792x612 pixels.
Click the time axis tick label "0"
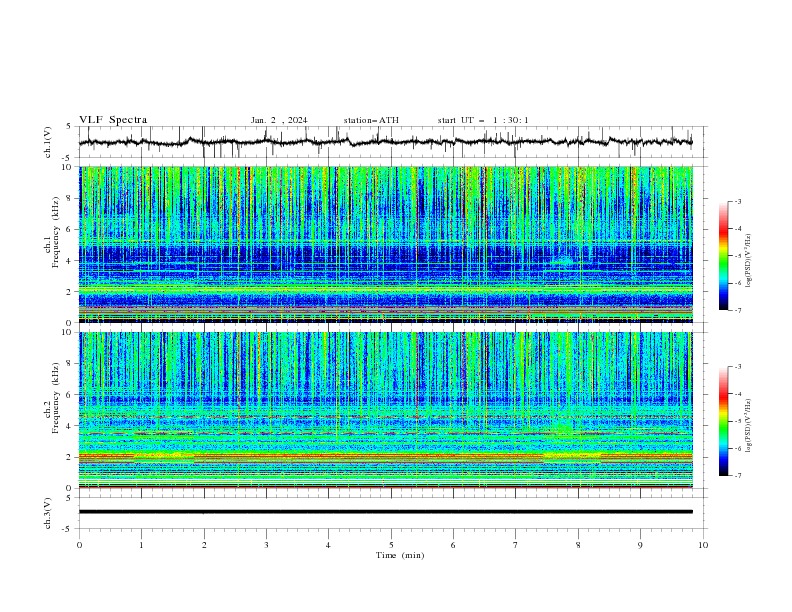point(79,545)
